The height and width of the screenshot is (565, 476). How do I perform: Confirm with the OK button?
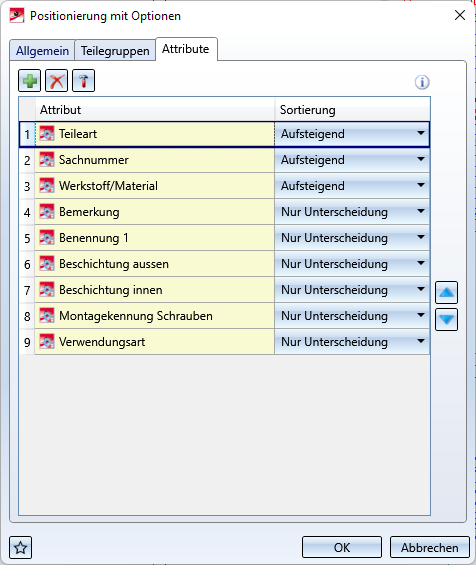342,547
